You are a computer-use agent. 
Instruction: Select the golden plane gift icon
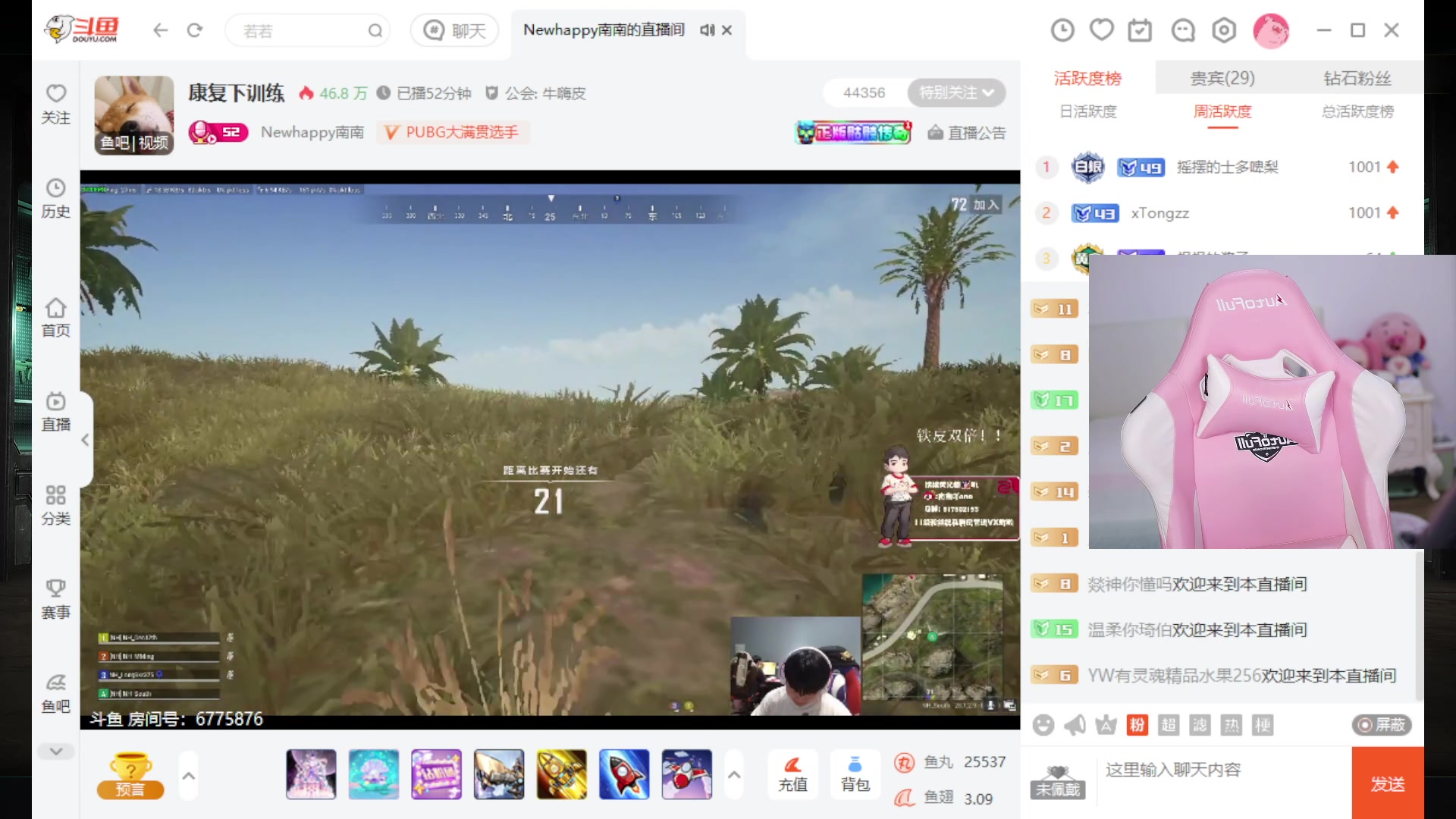pos(562,774)
